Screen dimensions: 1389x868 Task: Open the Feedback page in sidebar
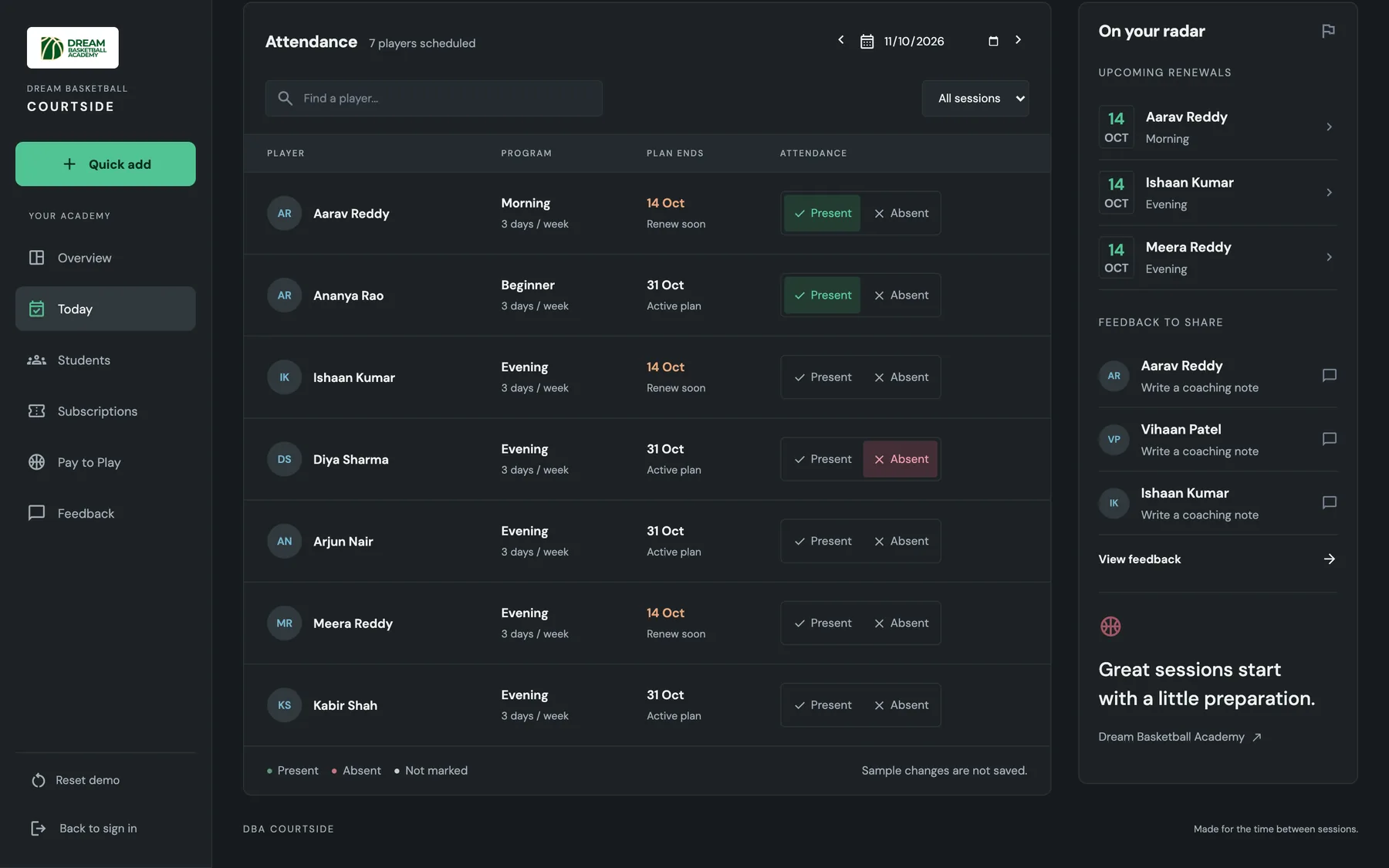pos(105,514)
